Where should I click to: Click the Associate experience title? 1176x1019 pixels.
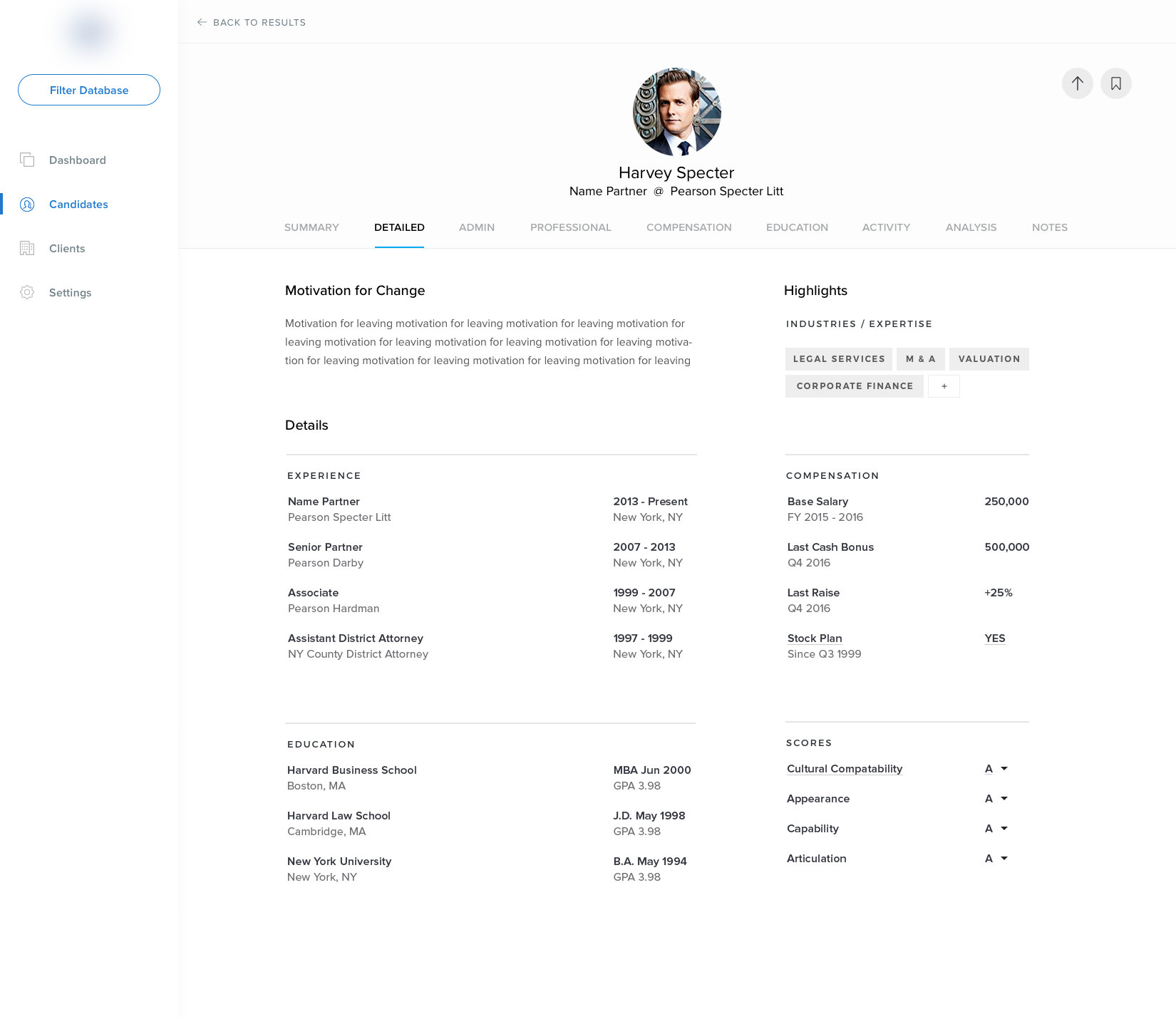(x=313, y=593)
